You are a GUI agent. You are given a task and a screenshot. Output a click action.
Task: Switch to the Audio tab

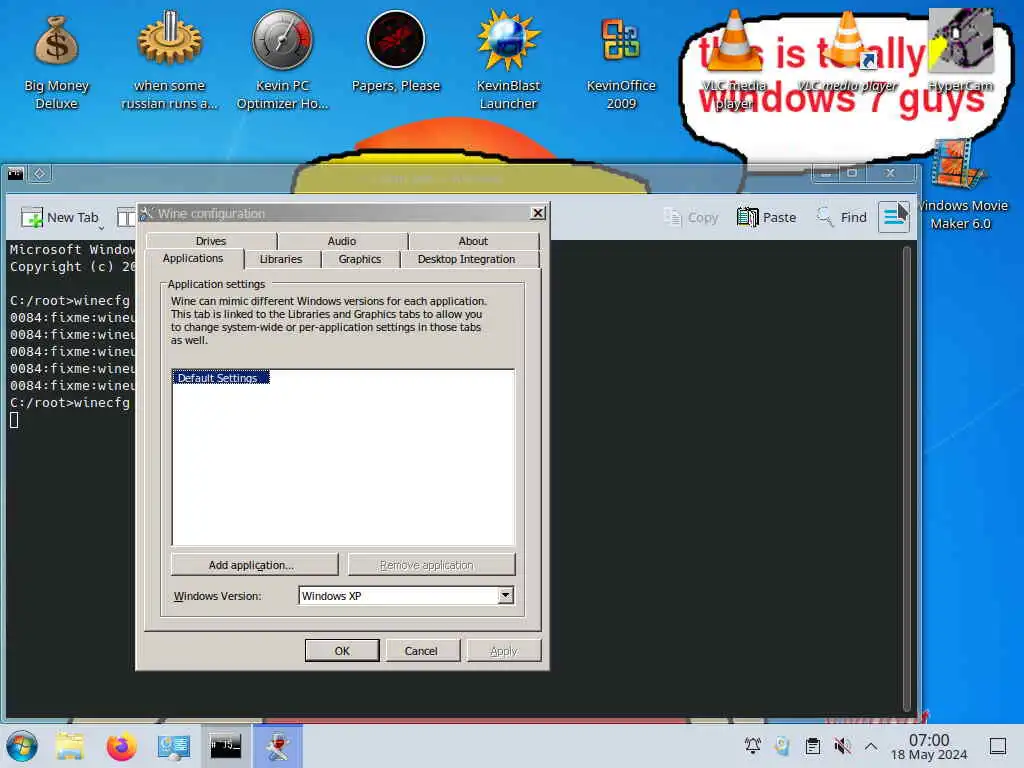342,241
